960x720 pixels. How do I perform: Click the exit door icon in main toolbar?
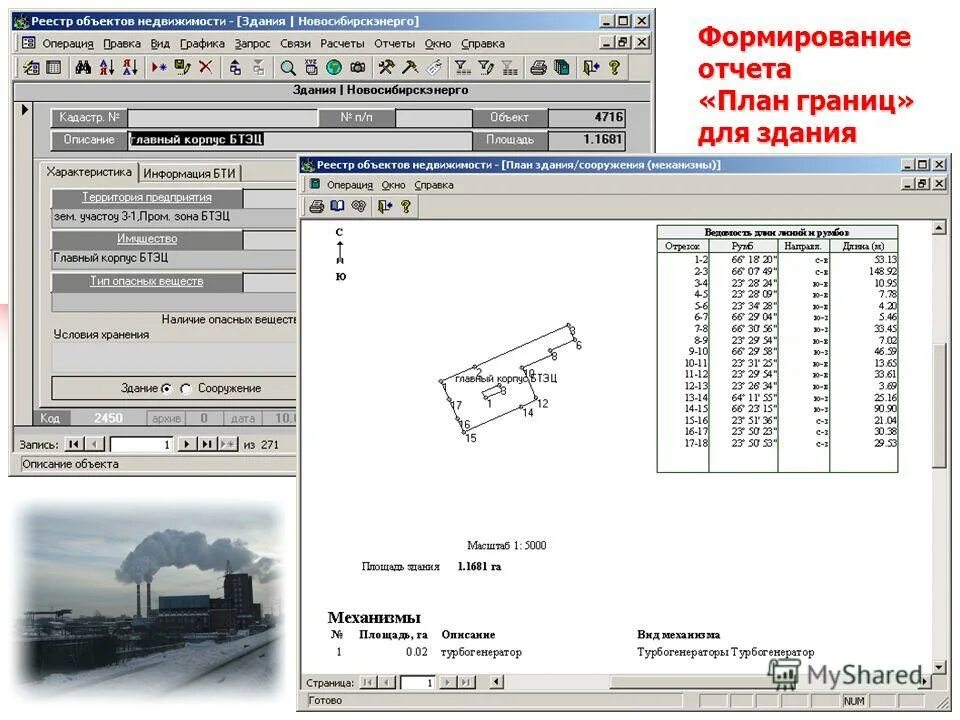click(591, 67)
